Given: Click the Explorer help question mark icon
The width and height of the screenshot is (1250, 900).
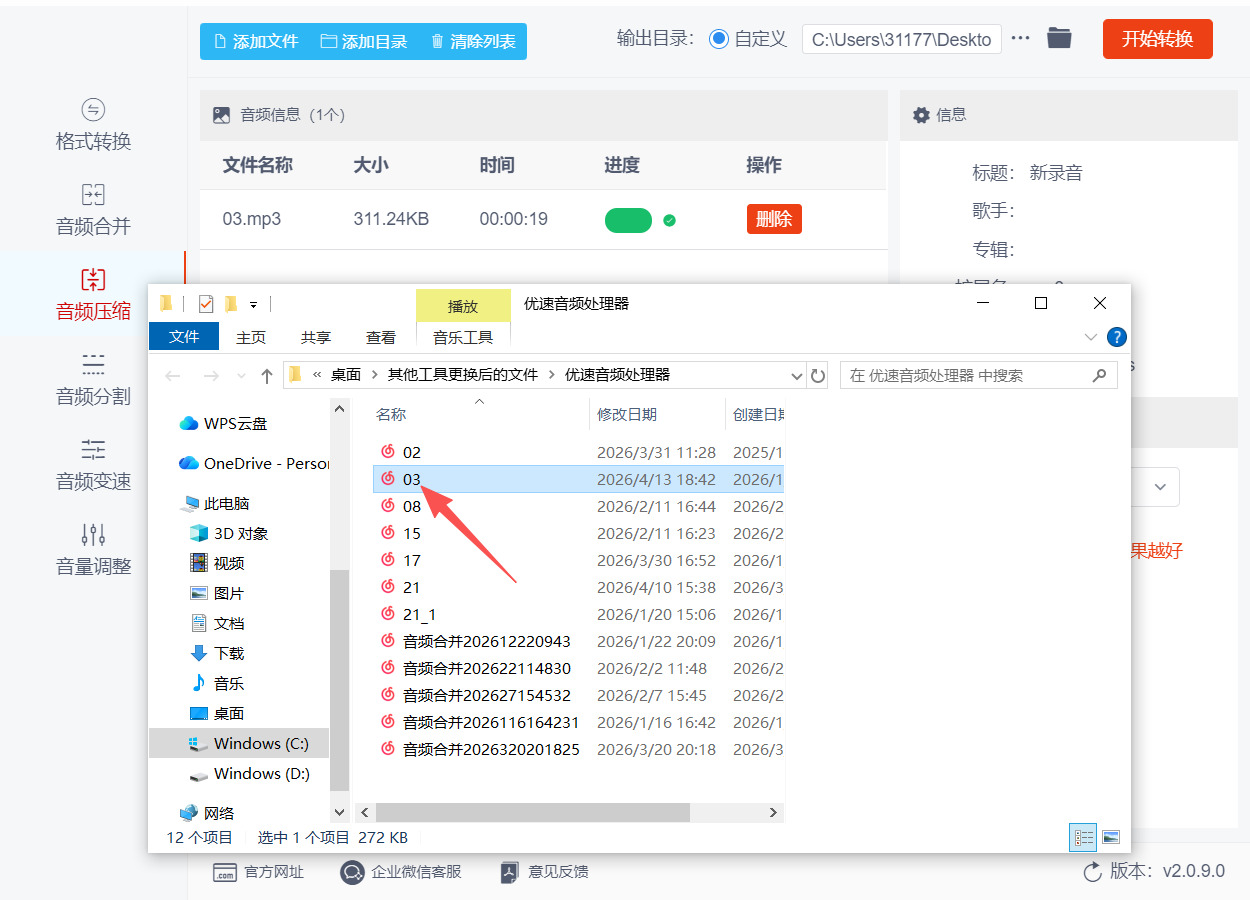Looking at the screenshot, I should [1117, 337].
